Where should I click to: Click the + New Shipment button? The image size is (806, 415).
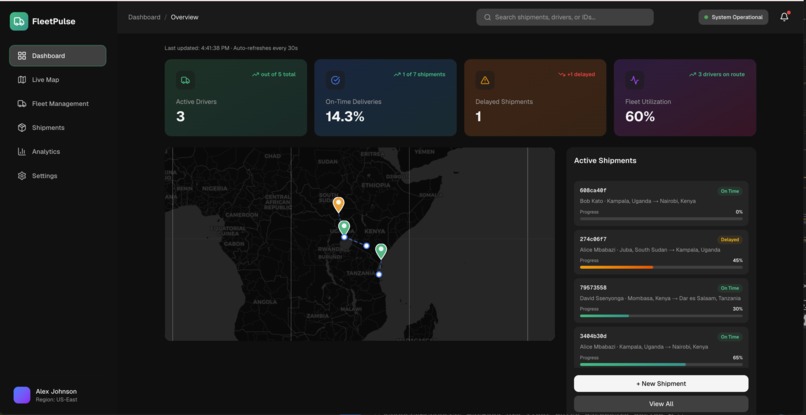pyautogui.click(x=661, y=384)
